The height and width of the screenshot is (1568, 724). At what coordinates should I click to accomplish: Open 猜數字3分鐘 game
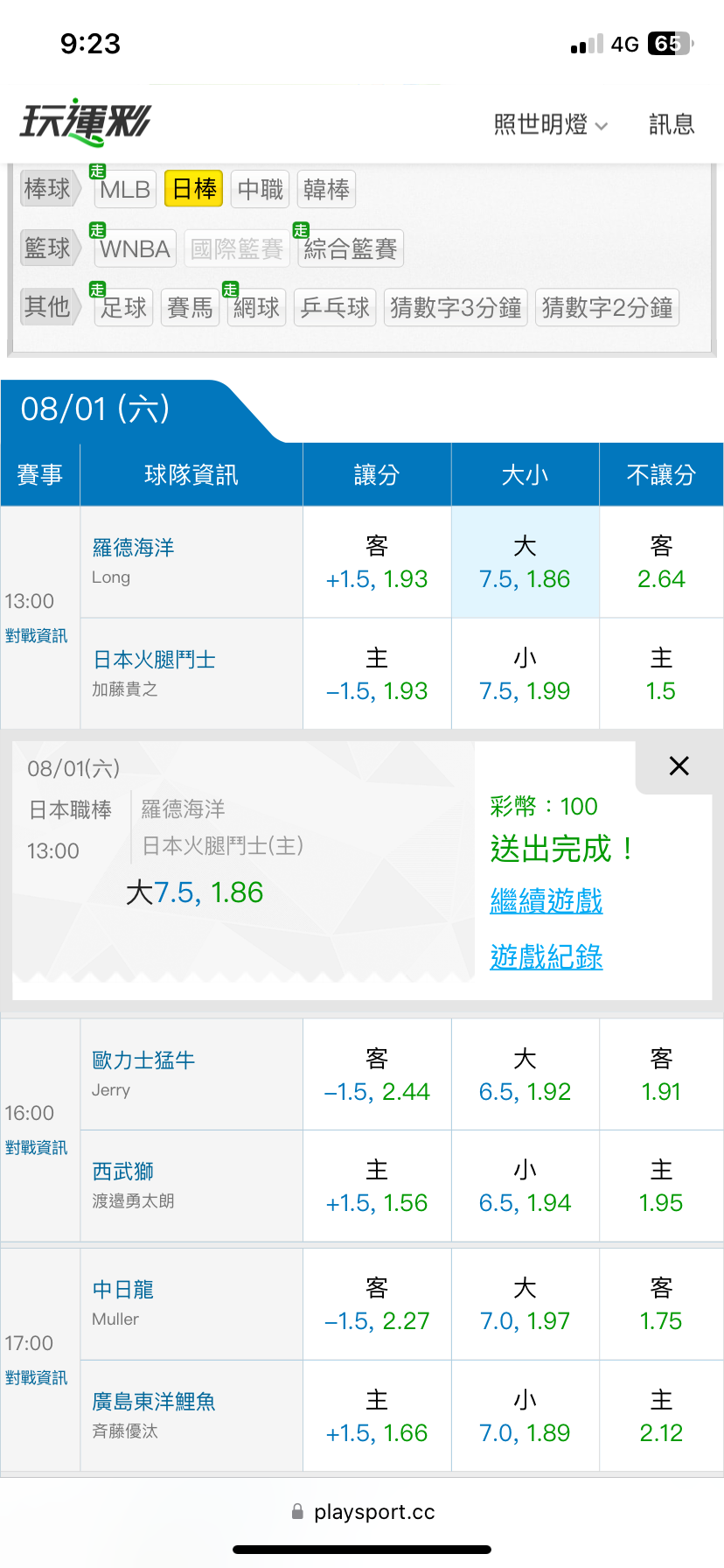[456, 307]
